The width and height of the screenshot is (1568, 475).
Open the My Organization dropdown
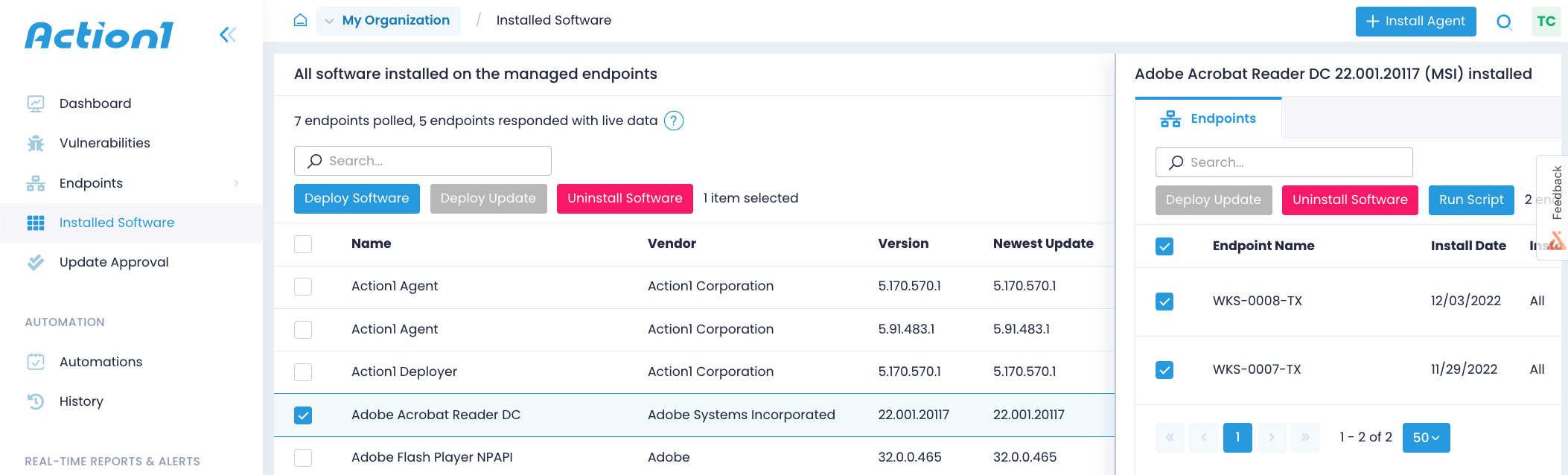click(x=389, y=21)
